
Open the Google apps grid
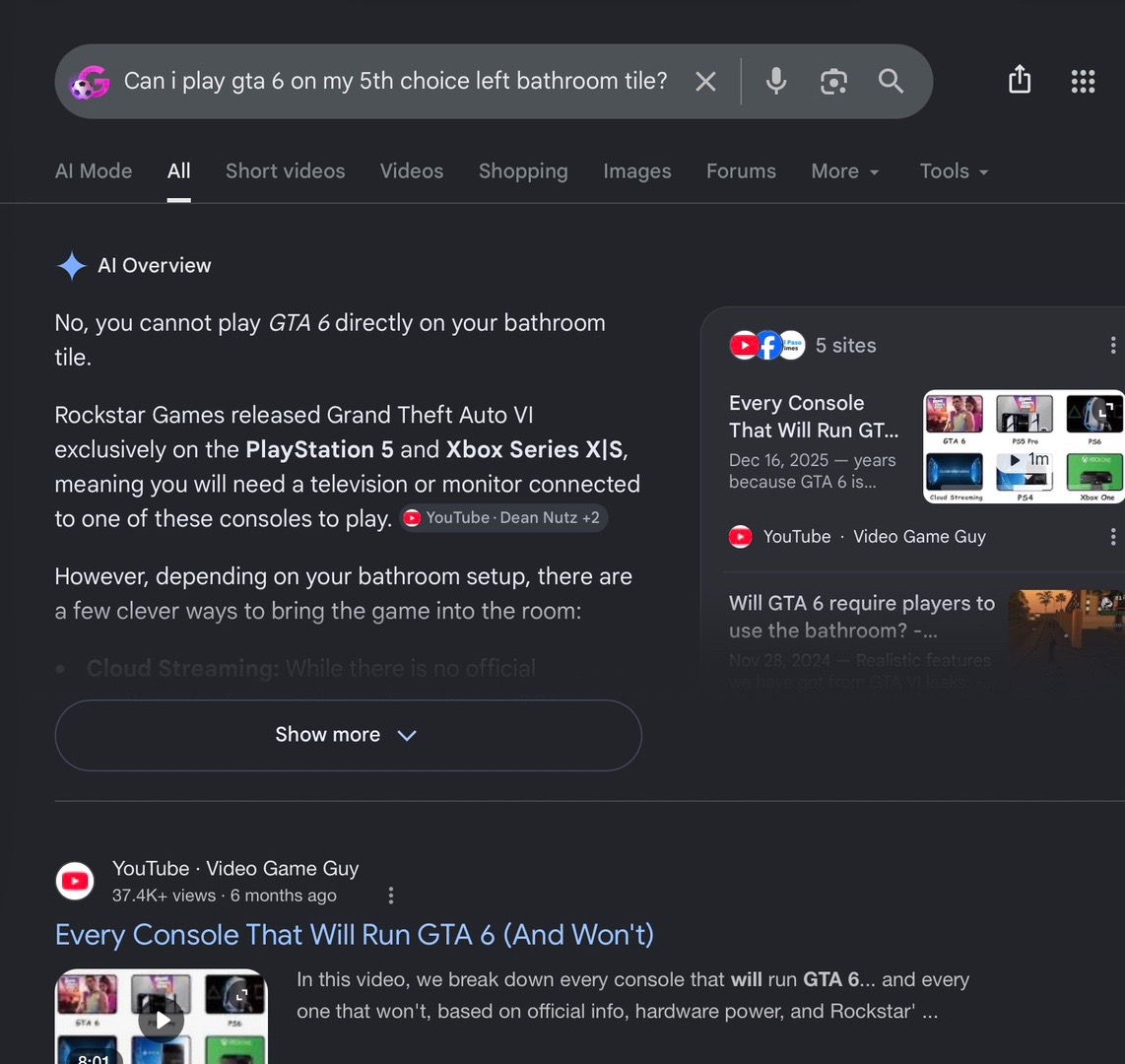click(x=1083, y=81)
